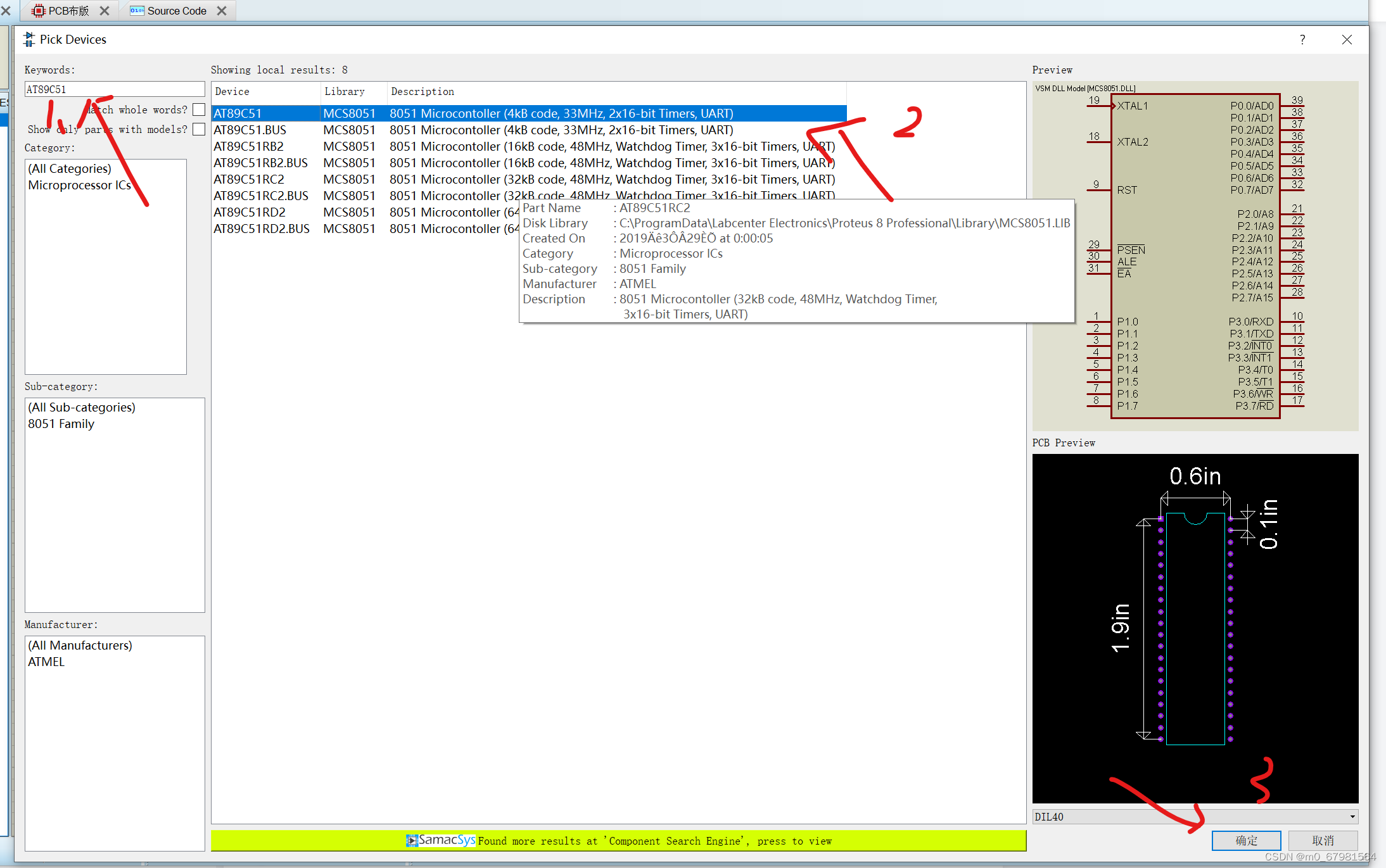Click the Source Code tab icon
This screenshot has height=868, width=1386.
pos(137,11)
